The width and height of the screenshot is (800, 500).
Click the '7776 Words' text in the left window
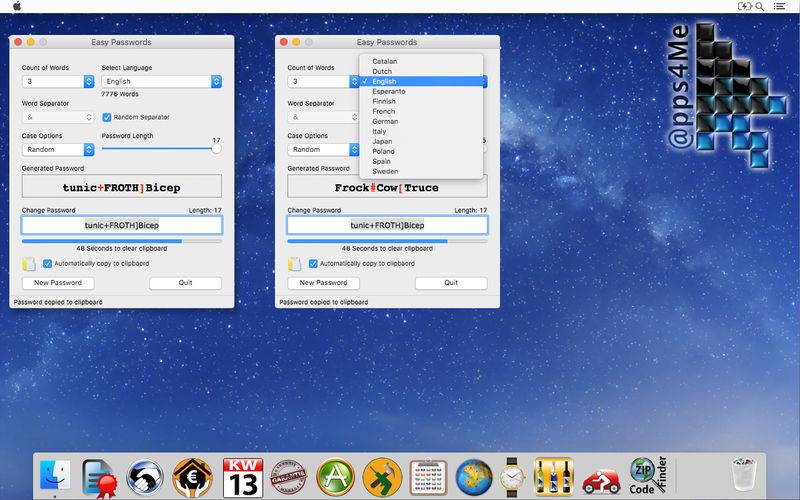tap(120, 94)
